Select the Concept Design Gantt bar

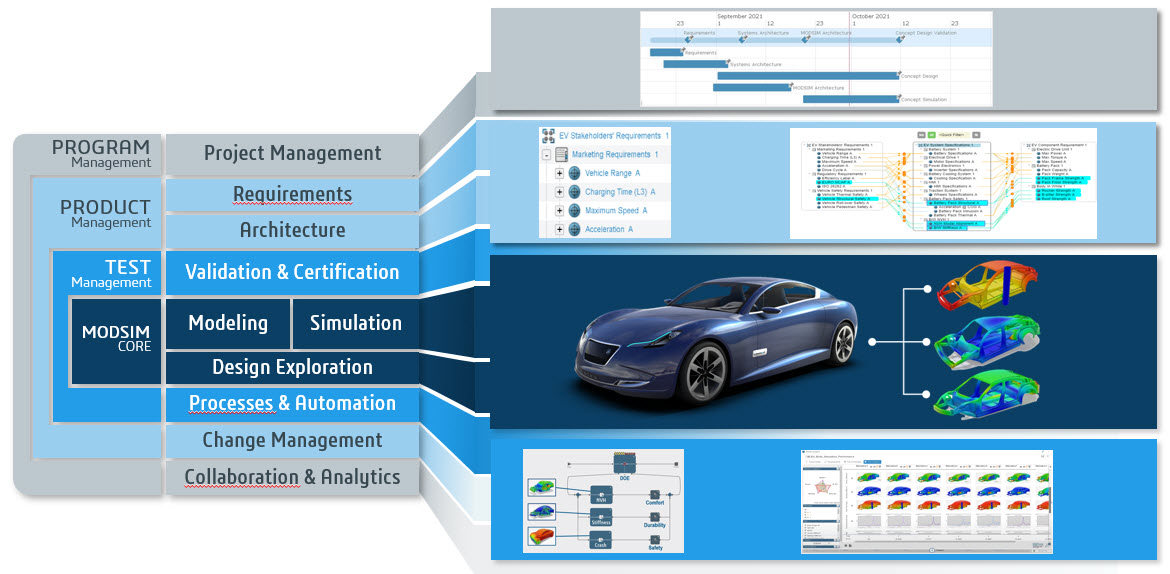point(808,76)
